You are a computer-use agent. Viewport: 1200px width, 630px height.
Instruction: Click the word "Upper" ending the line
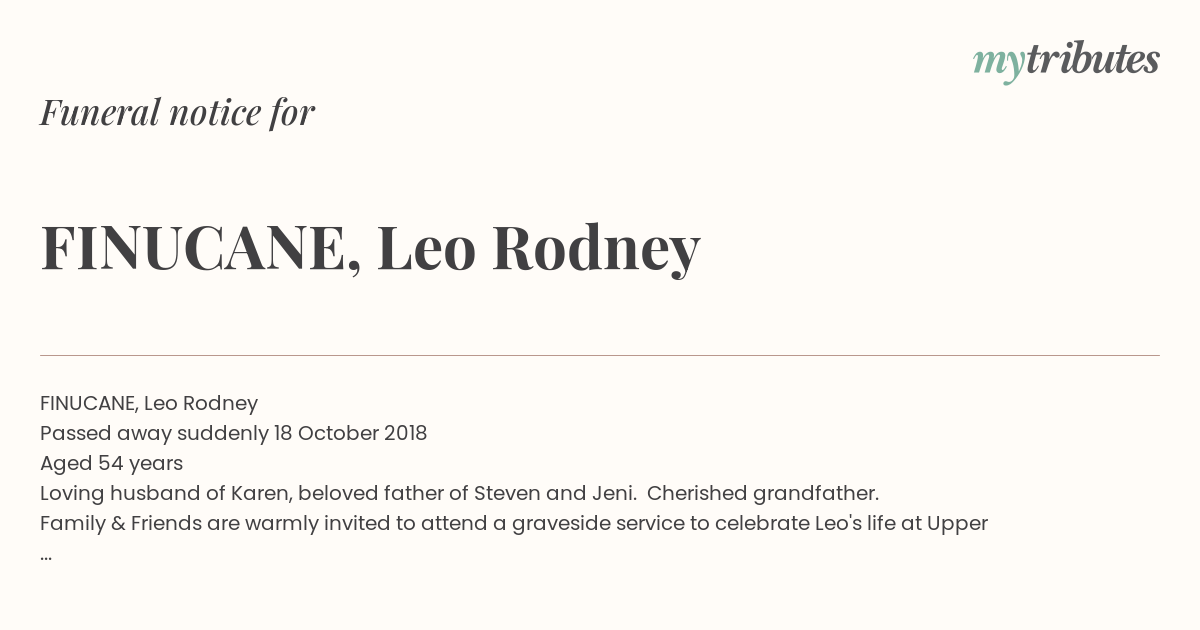click(957, 523)
